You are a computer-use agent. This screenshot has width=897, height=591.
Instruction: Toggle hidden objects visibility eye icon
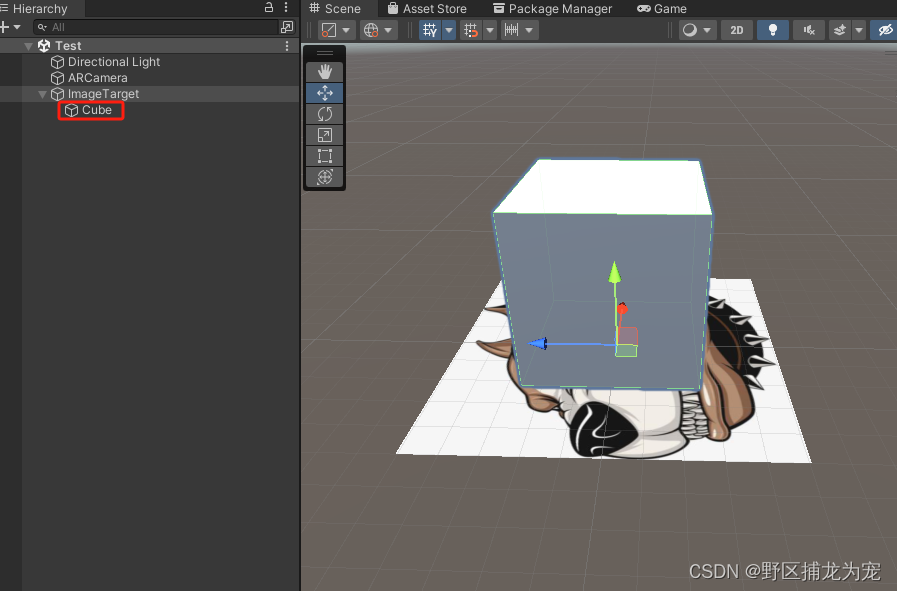point(884,30)
